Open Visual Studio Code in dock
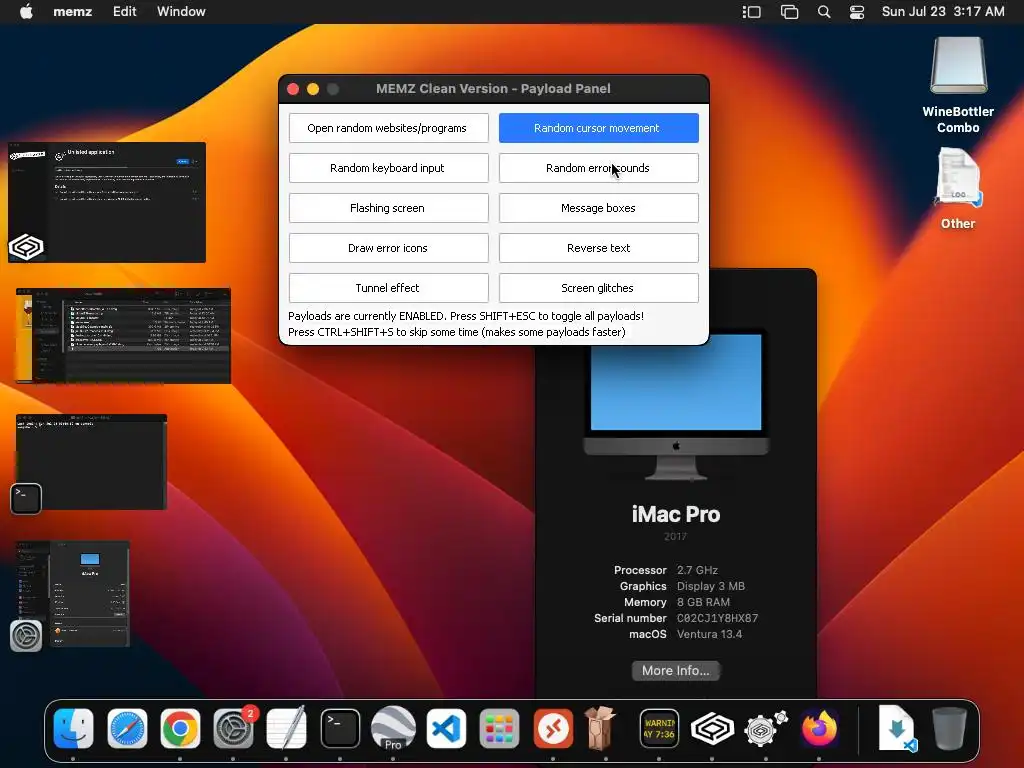This screenshot has width=1024, height=768. click(x=447, y=728)
